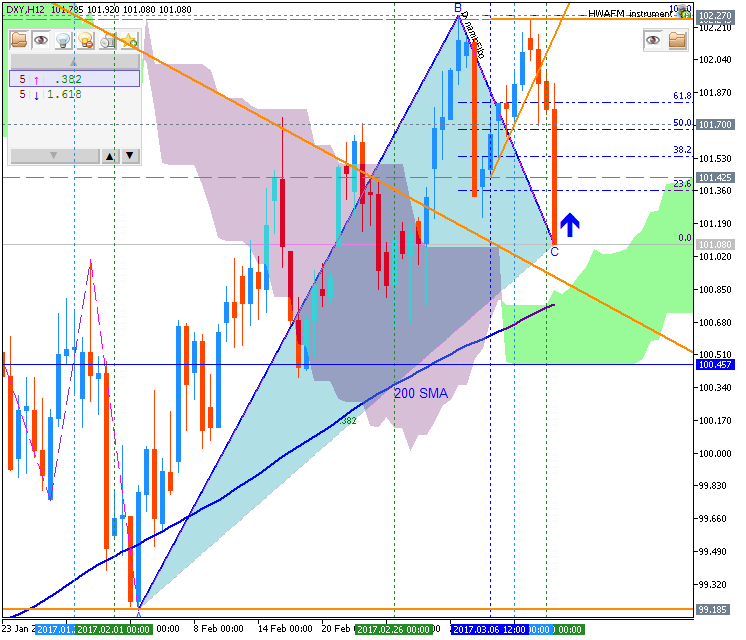Click the 2017.02.26 00:00 date marker
The width and height of the screenshot is (746, 640).
coord(393,630)
